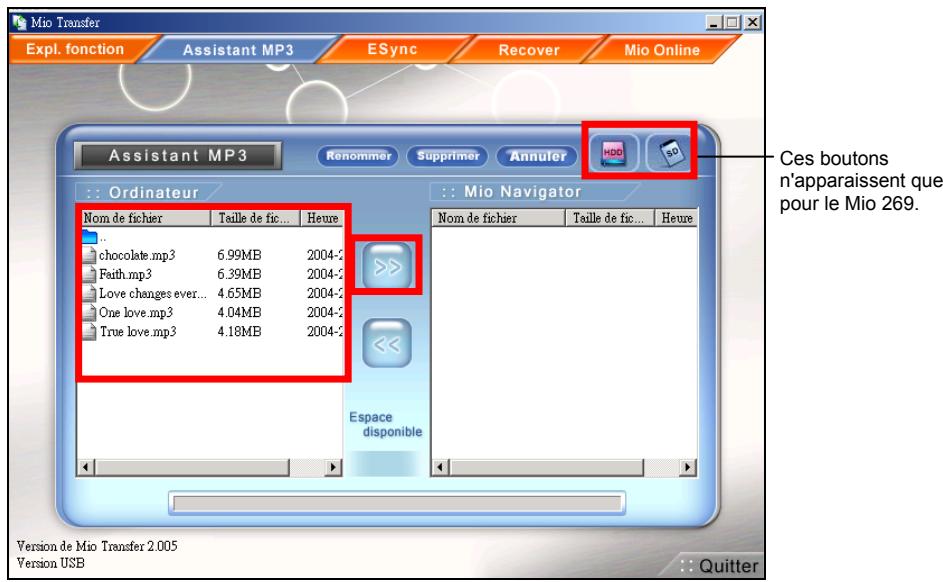
Task: Switch to the Assistant MP3 tab
Action: 238,50
